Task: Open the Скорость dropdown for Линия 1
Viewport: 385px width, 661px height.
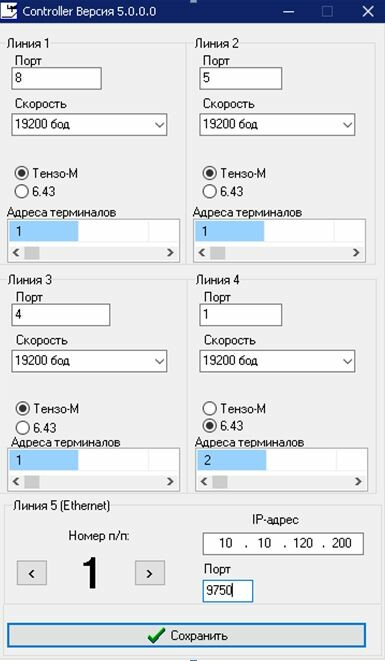Action: pos(89,124)
